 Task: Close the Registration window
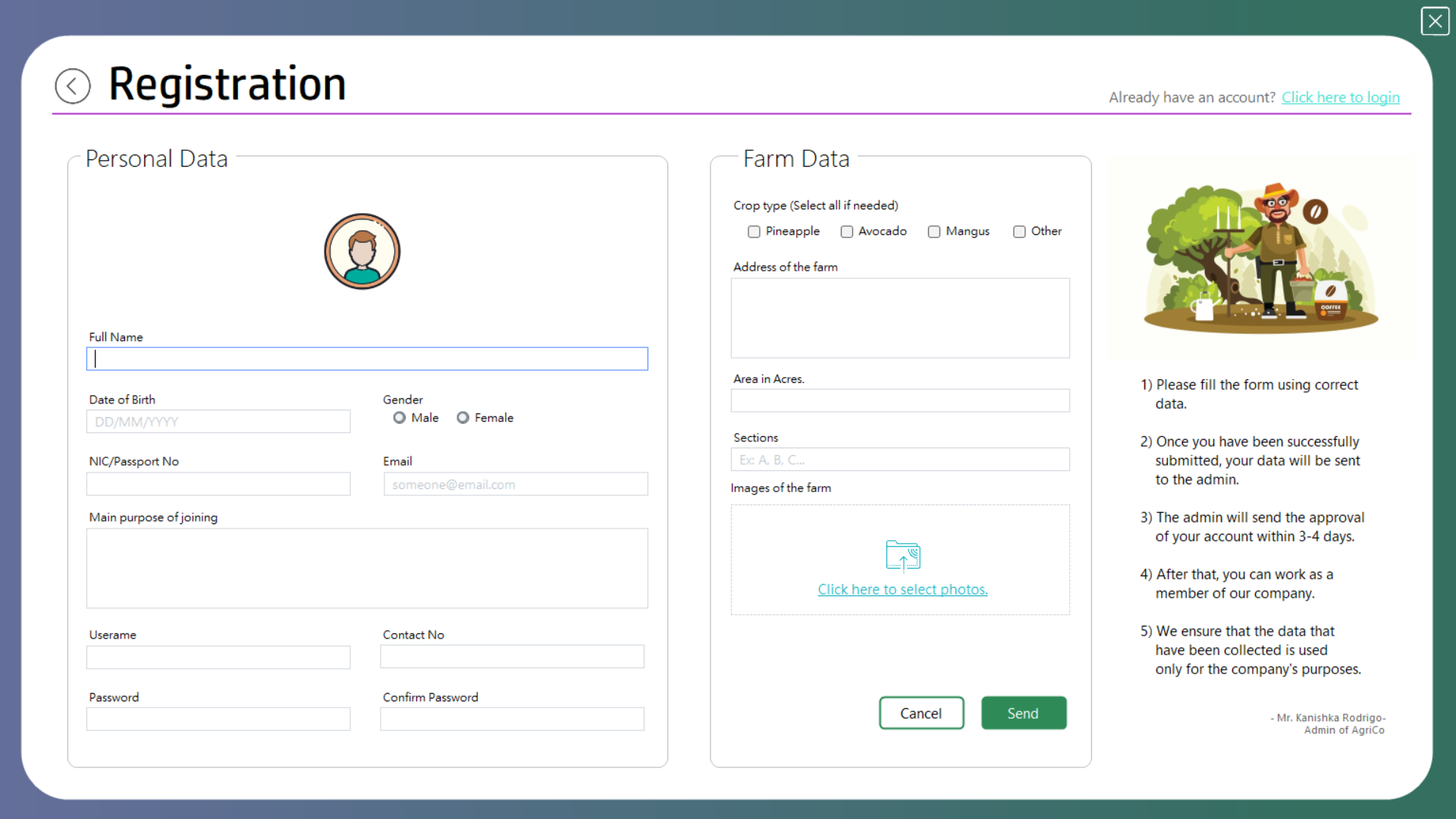[x=1435, y=21]
